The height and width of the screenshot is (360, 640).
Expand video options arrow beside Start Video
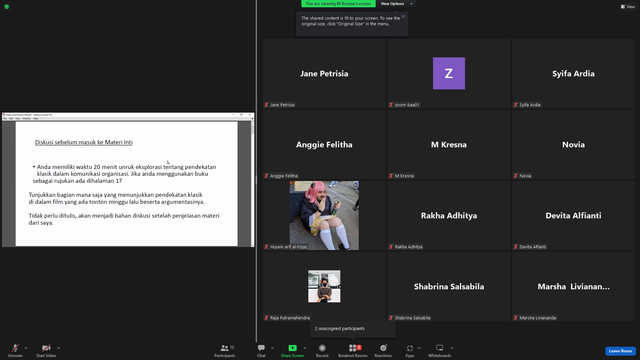pos(58,348)
